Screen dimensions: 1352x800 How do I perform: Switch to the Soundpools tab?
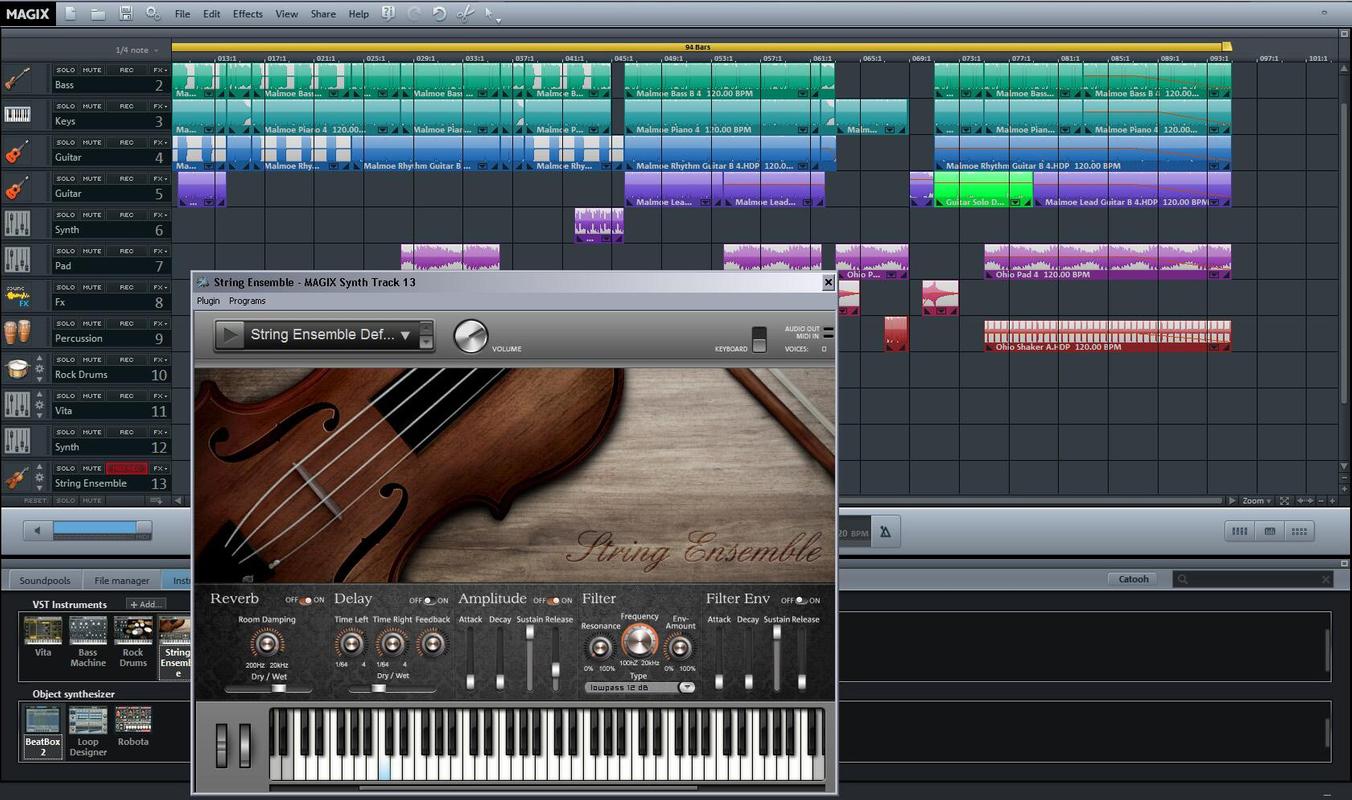tap(45, 580)
